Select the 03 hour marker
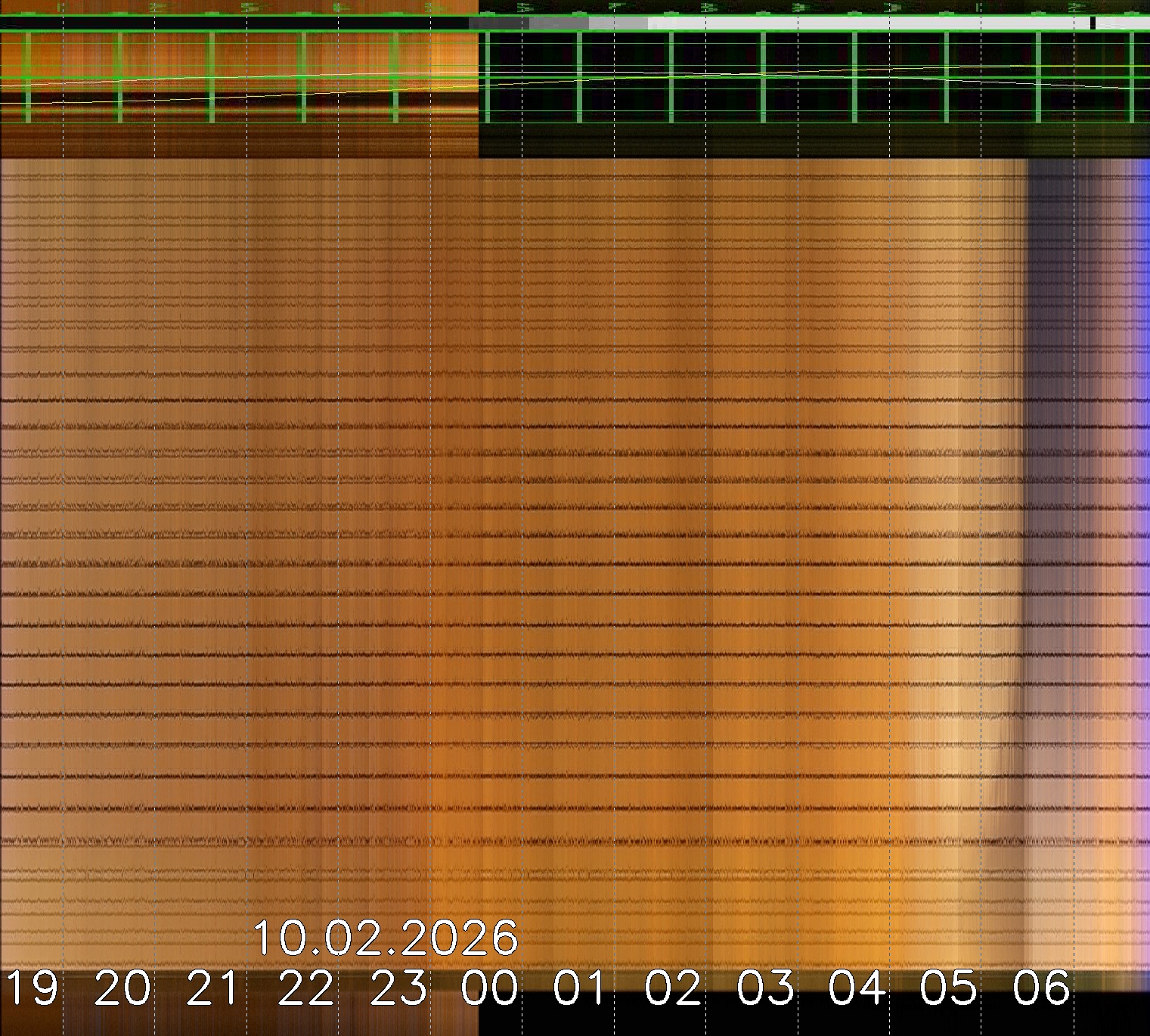This screenshot has height=1036, width=1150. click(765, 988)
